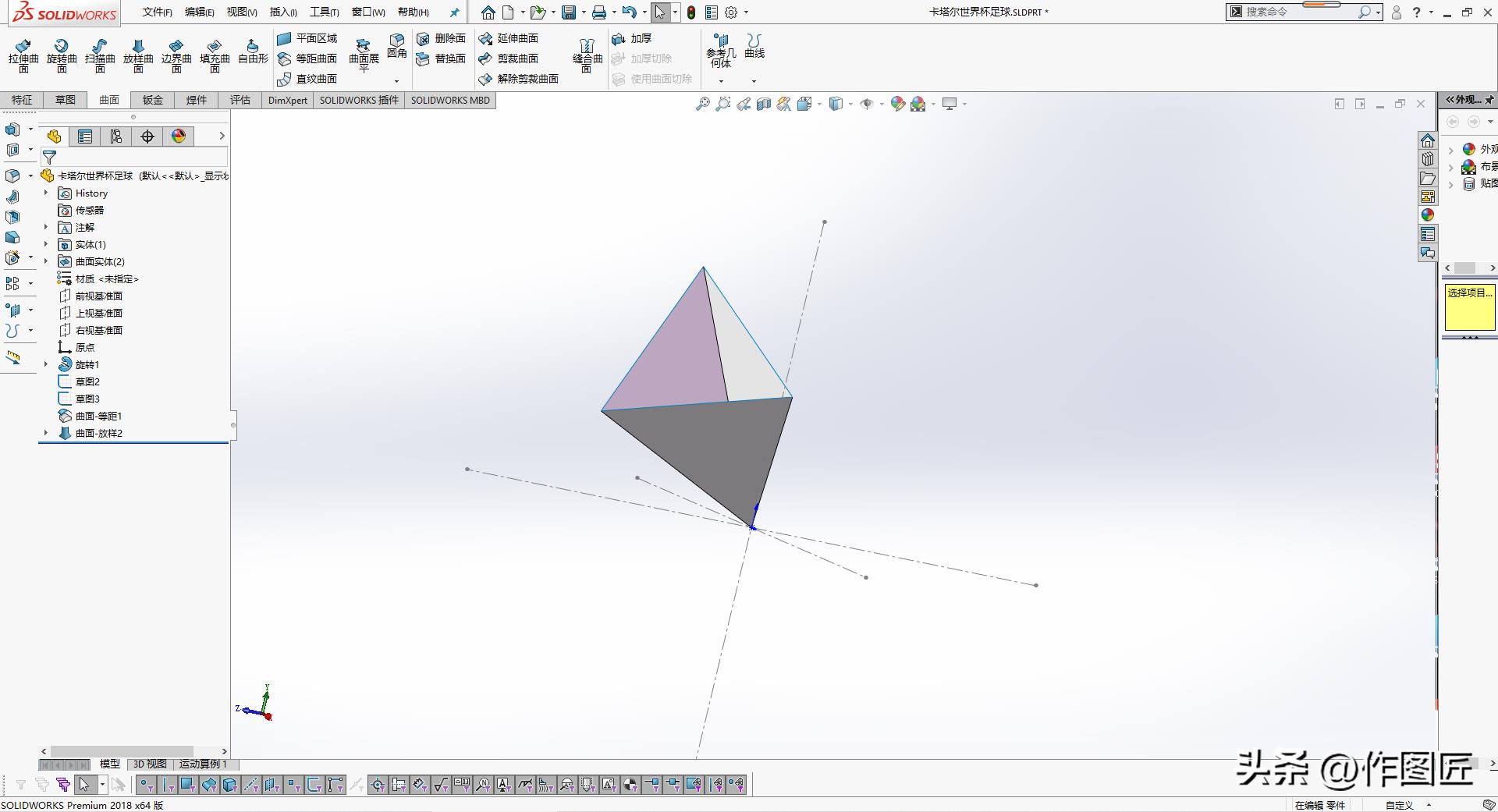Open the DisplayManager appearance tab in panel

coord(179,137)
